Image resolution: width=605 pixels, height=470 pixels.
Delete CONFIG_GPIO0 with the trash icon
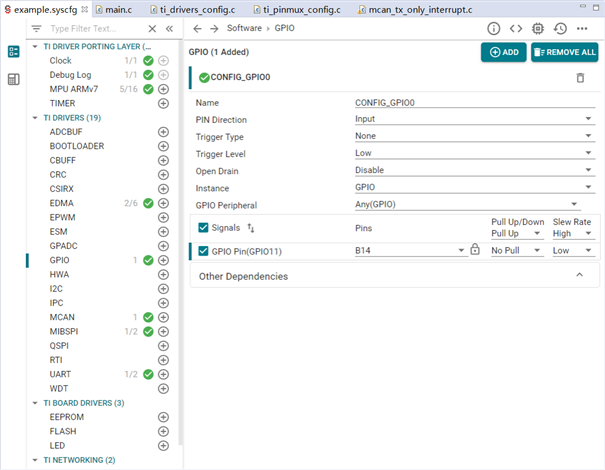(580, 78)
